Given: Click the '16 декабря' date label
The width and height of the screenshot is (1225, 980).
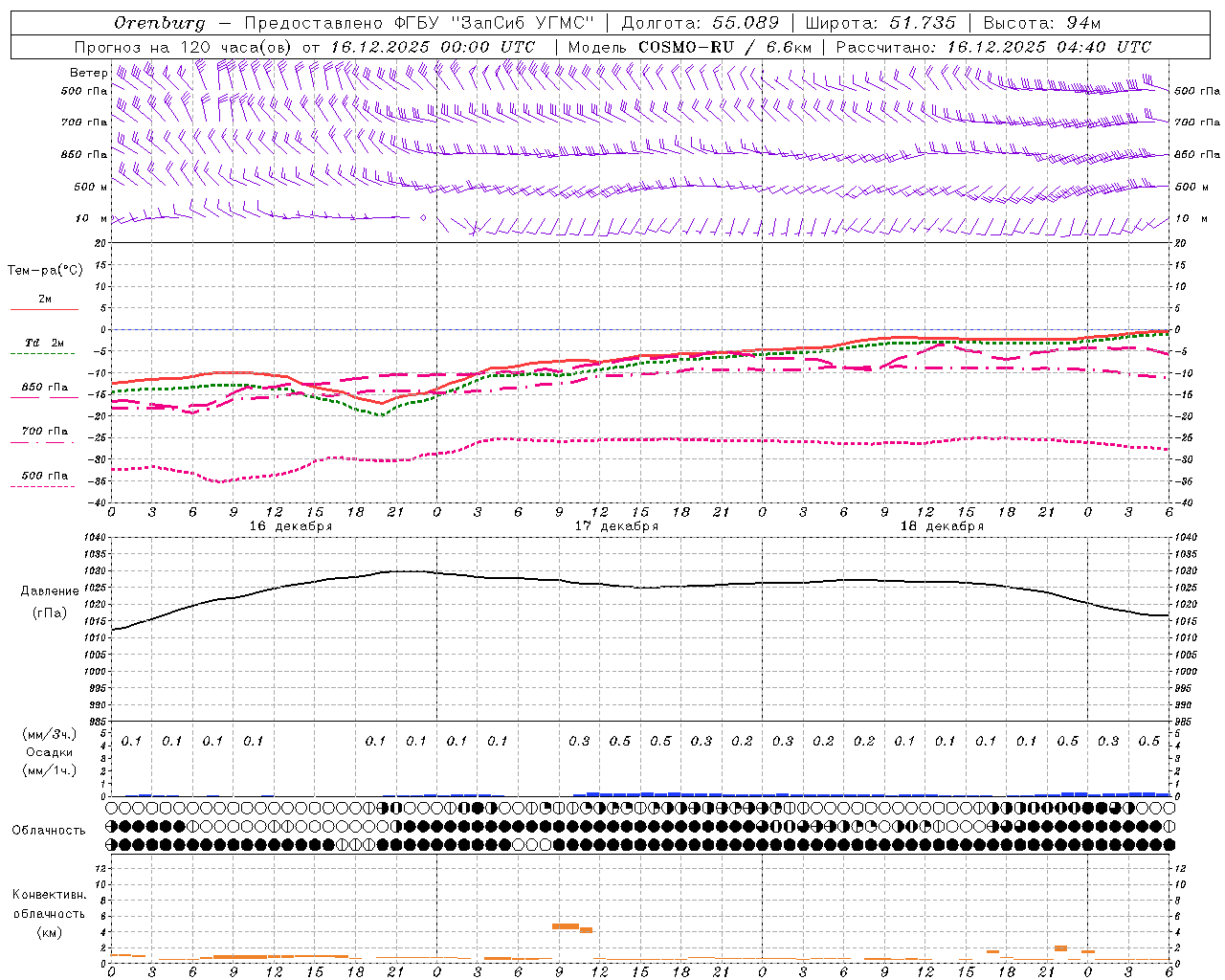Looking at the screenshot, I should click(291, 526).
